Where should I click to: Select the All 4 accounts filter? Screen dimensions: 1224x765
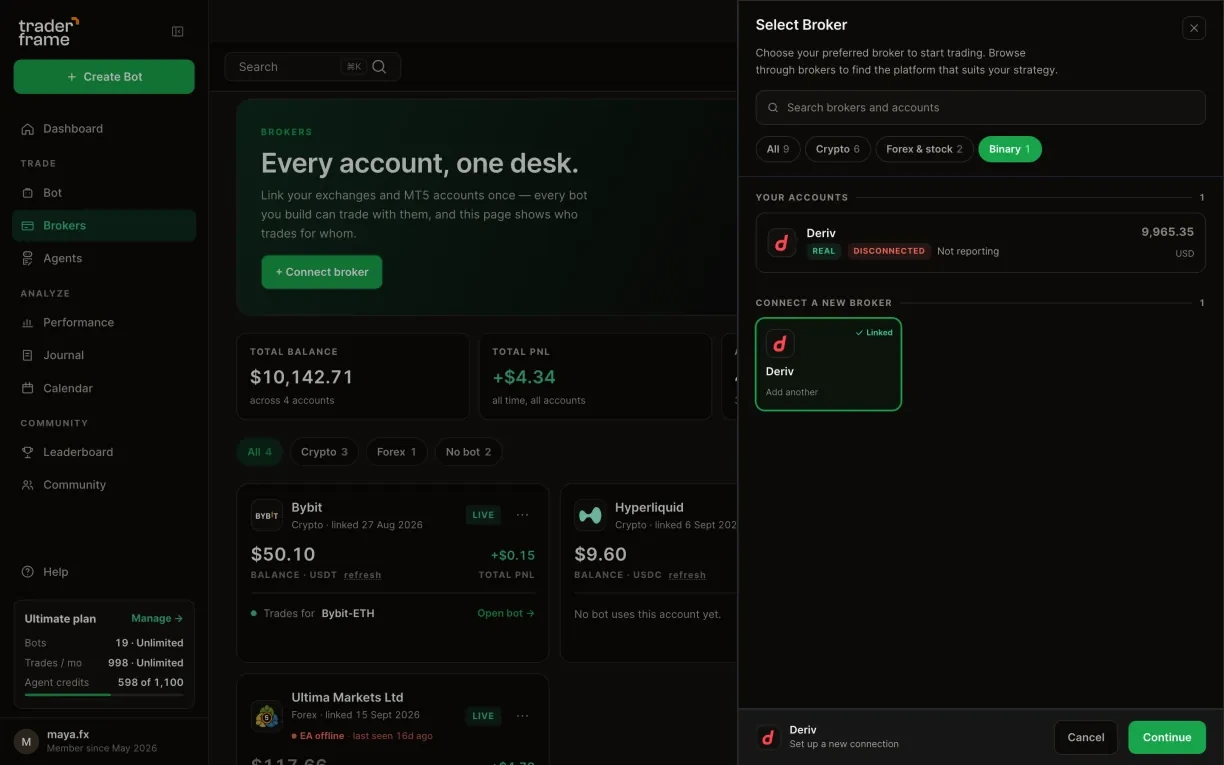click(260, 452)
